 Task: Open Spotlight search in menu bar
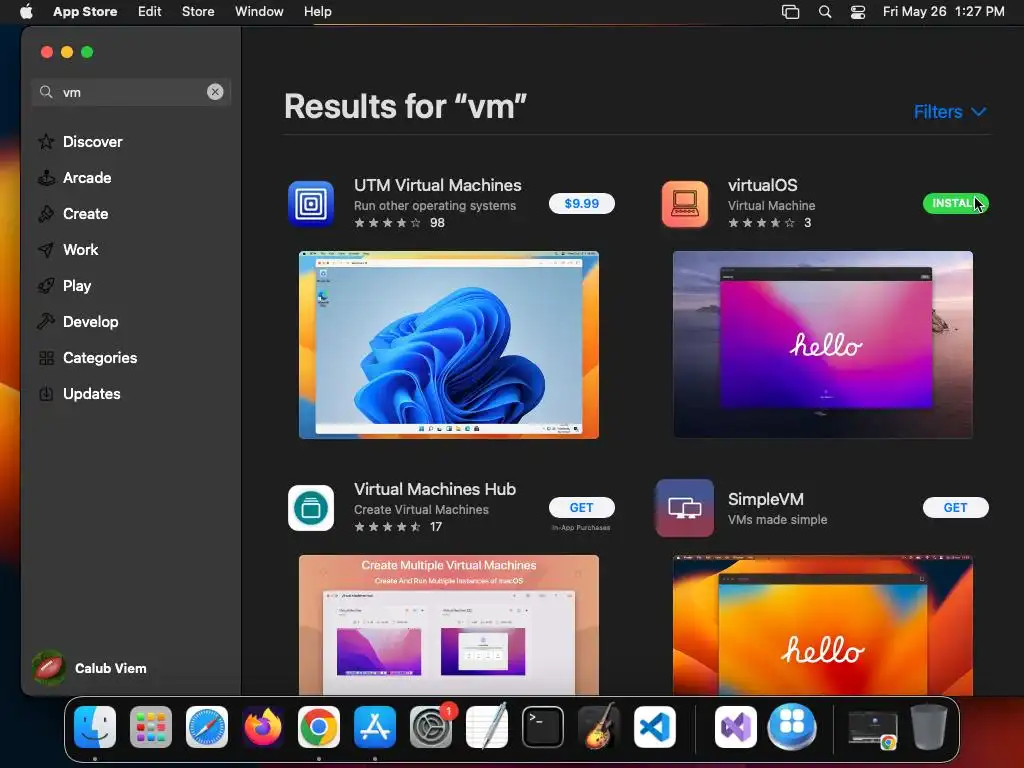coord(825,12)
